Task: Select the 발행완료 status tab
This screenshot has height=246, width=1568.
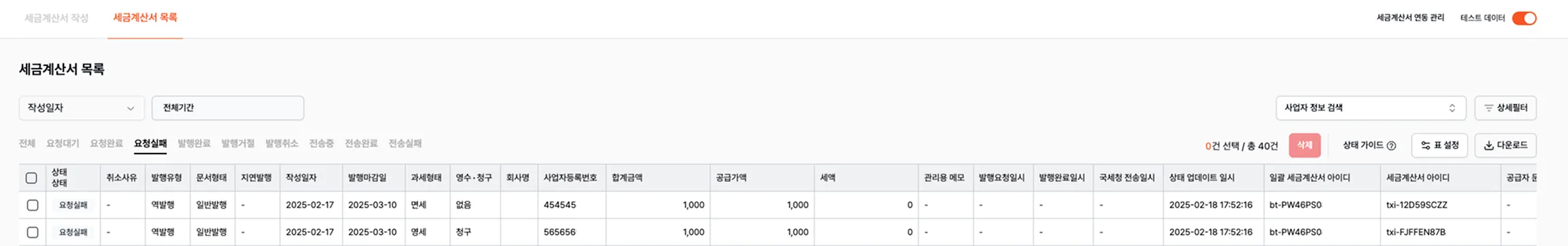Action: coord(194,143)
